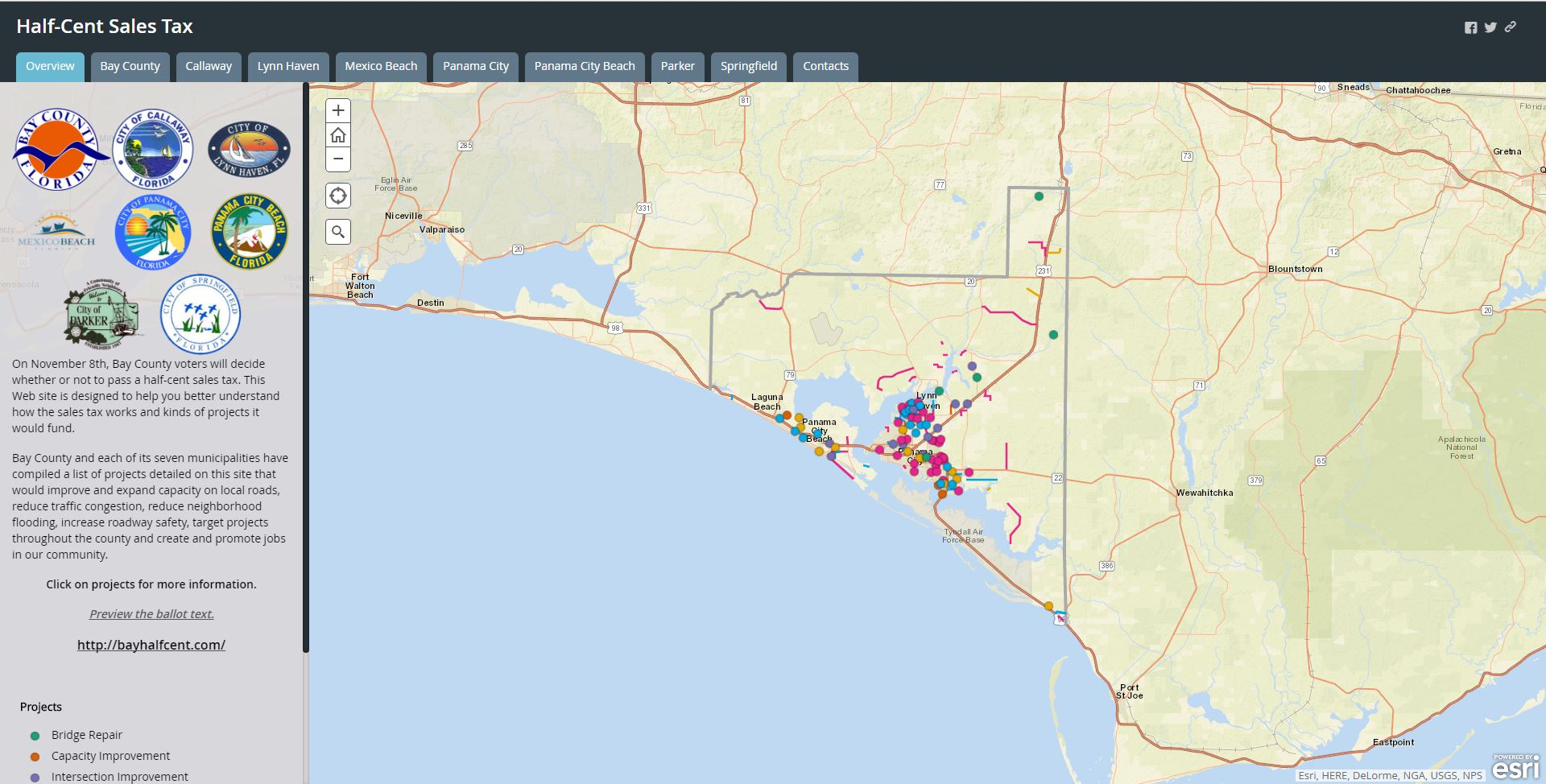Click the Bridge Repair green legend dot
The image size is (1546, 784).
pyautogui.click(x=35, y=736)
